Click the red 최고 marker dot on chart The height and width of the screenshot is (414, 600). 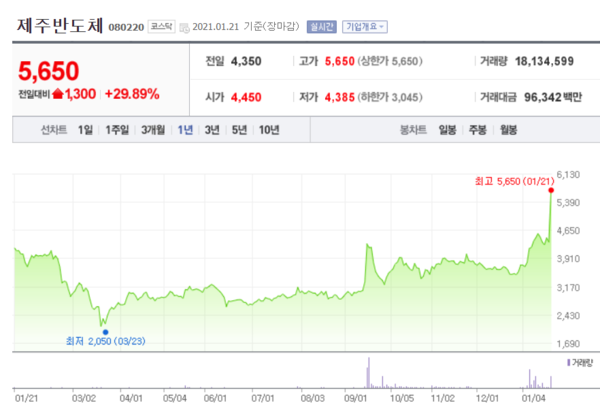click(551, 190)
